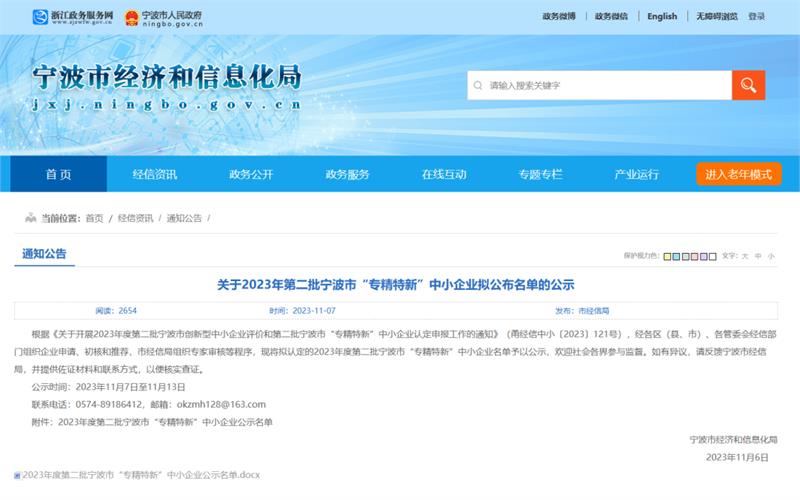Open the 政务公开 navigation menu

[x=251, y=174]
